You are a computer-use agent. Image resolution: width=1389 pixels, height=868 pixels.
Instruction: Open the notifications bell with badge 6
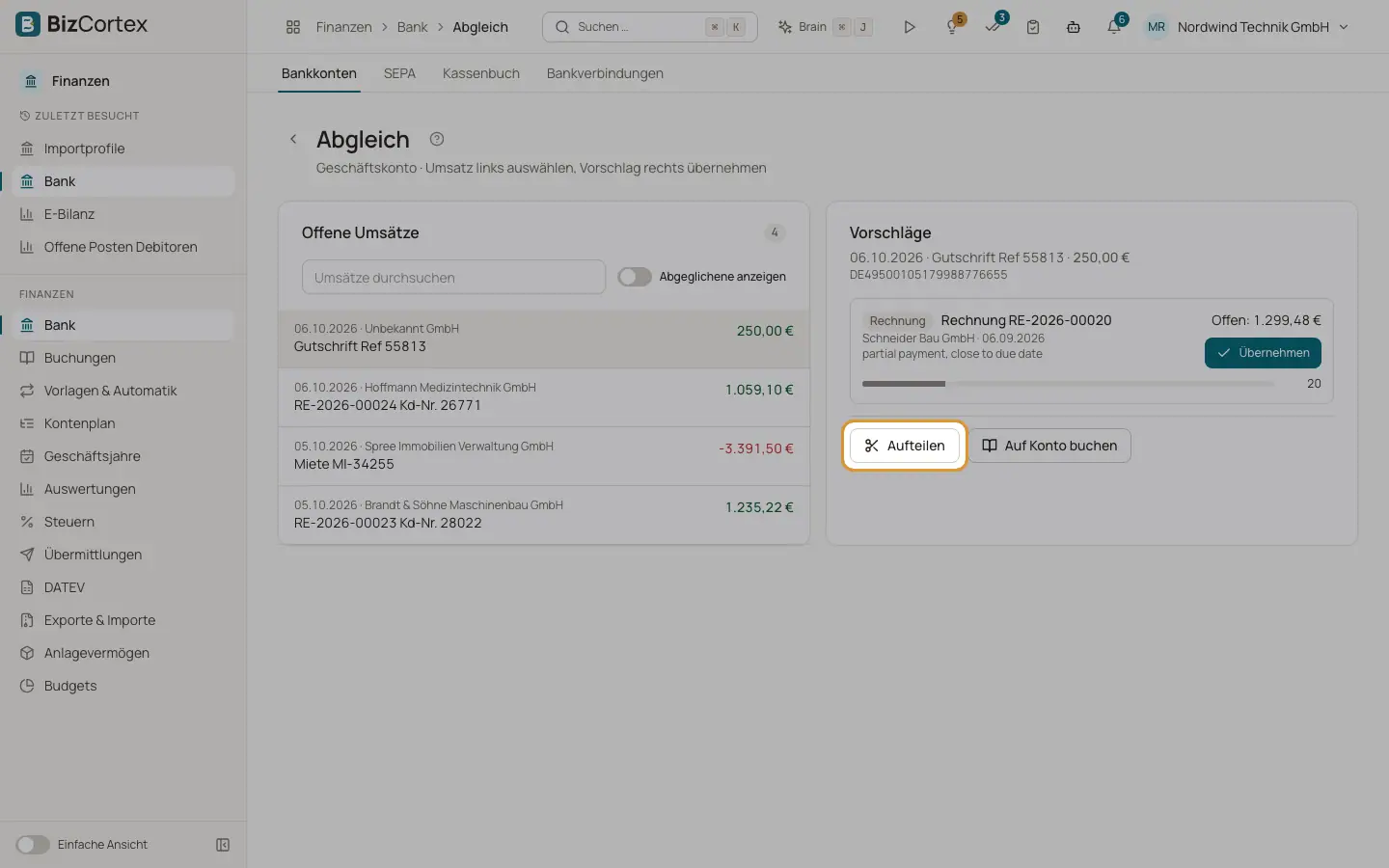coord(1115,26)
